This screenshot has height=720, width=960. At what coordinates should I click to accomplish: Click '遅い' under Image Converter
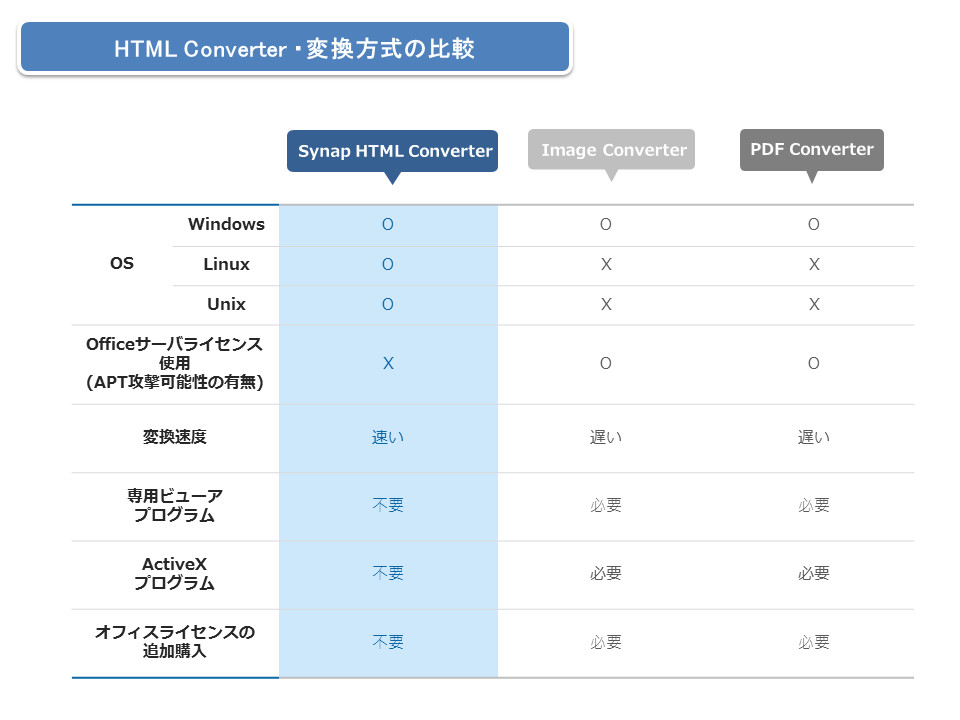click(606, 437)
